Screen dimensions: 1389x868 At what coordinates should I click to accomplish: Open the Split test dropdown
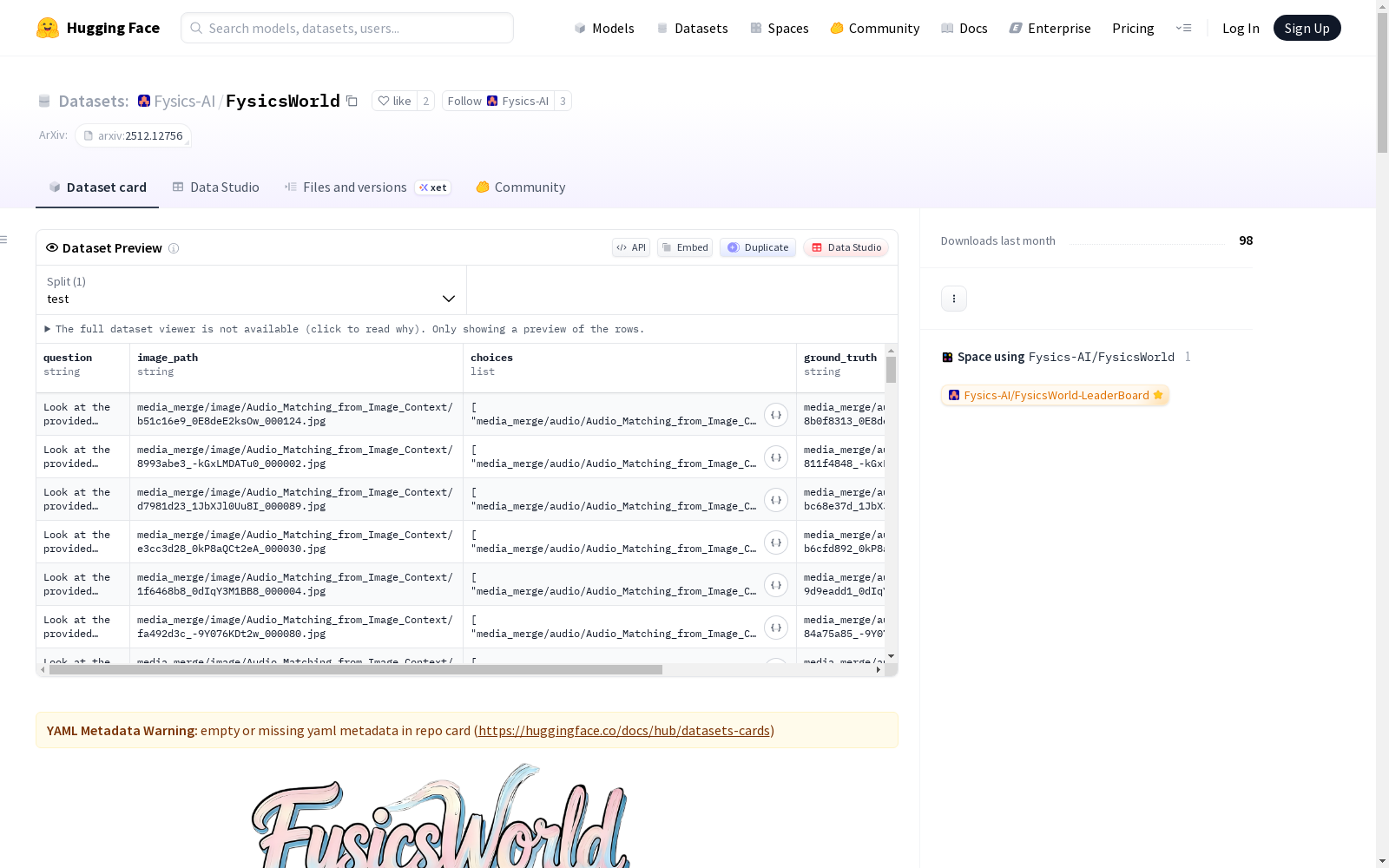point(252,290)
